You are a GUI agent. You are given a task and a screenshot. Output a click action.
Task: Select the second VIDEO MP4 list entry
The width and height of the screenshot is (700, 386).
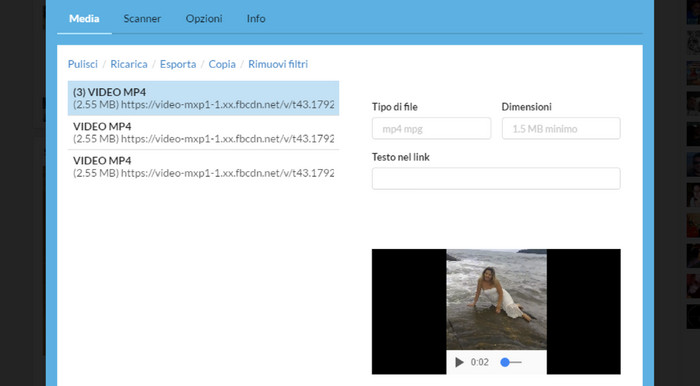click(203, 133)
